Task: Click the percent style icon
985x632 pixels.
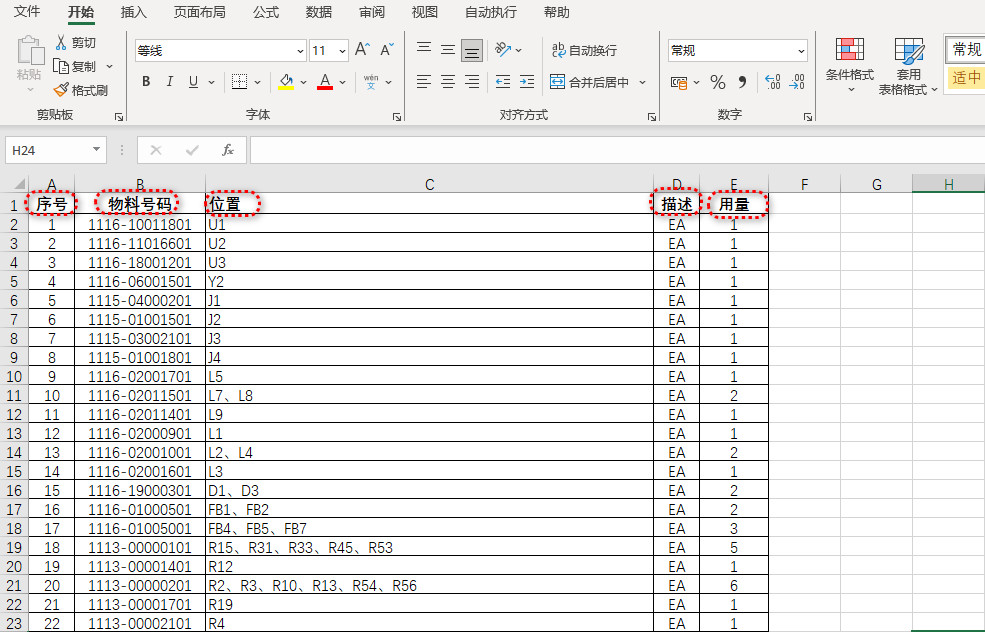Action: [717, 82]
